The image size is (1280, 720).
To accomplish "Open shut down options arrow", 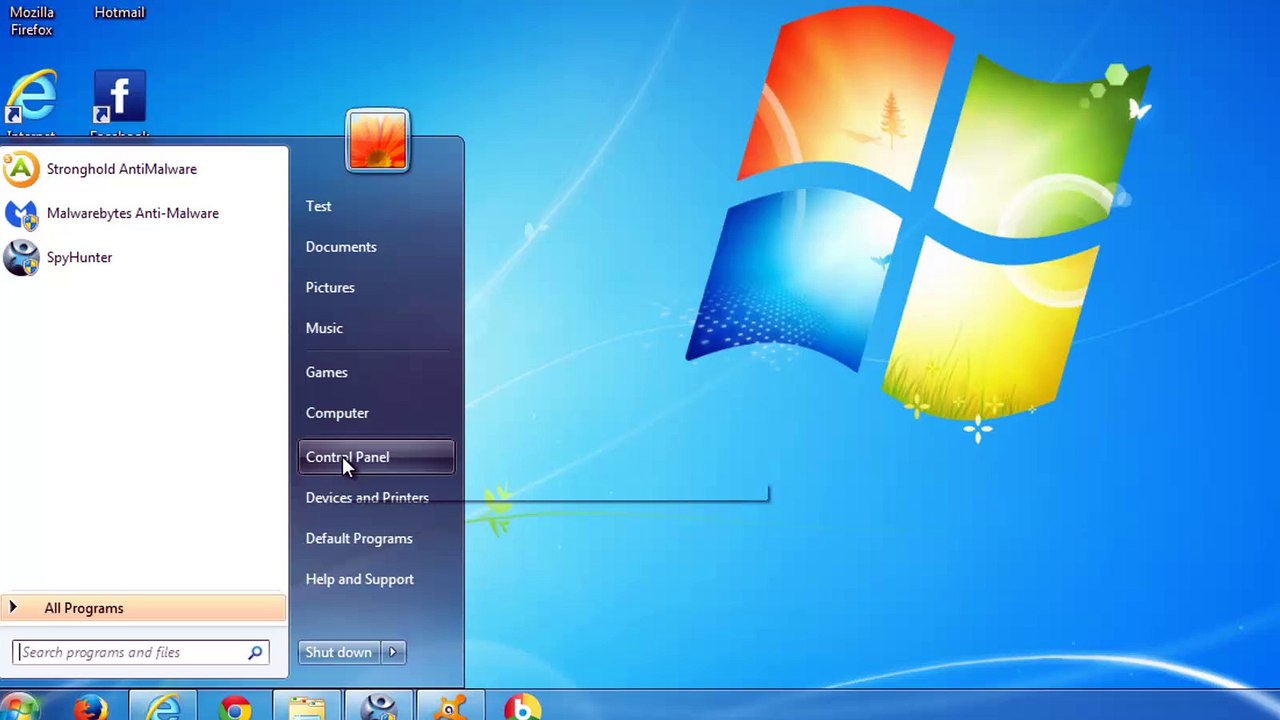I will [x=392, y=652].
